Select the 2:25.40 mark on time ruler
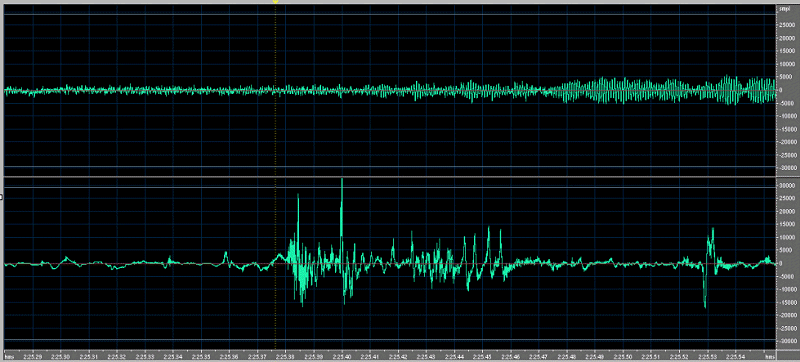Screen dimensions: 800x362 click(x=342, y=357)
